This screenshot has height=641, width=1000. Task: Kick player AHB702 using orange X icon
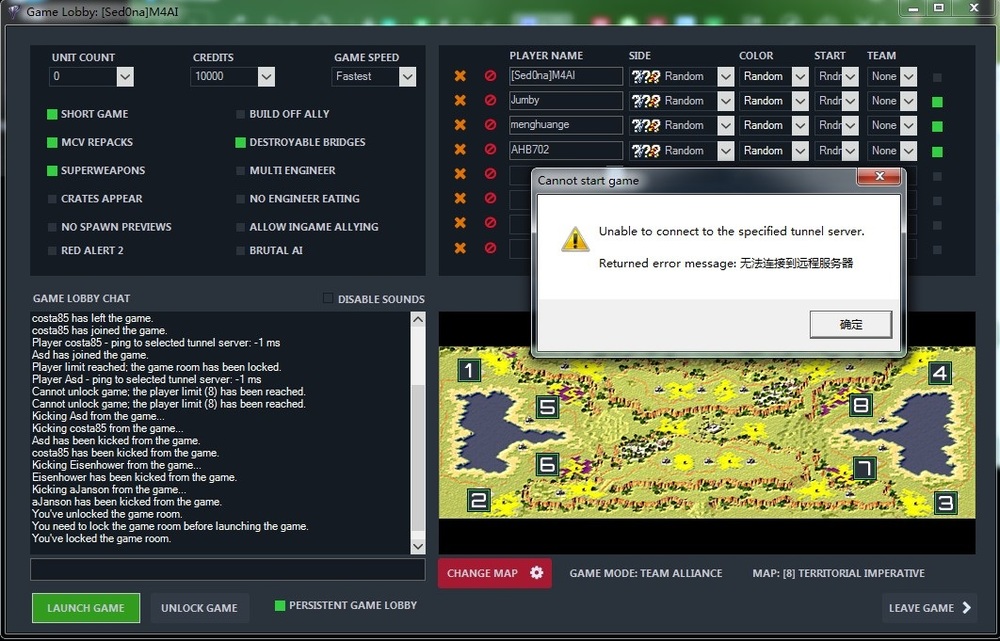[460, 150]
